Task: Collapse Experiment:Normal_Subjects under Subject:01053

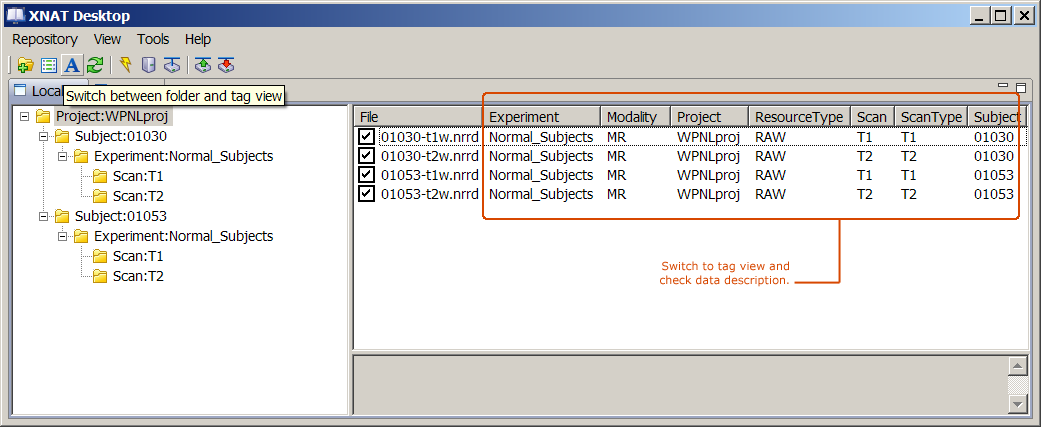Action: tap(62, 237)
